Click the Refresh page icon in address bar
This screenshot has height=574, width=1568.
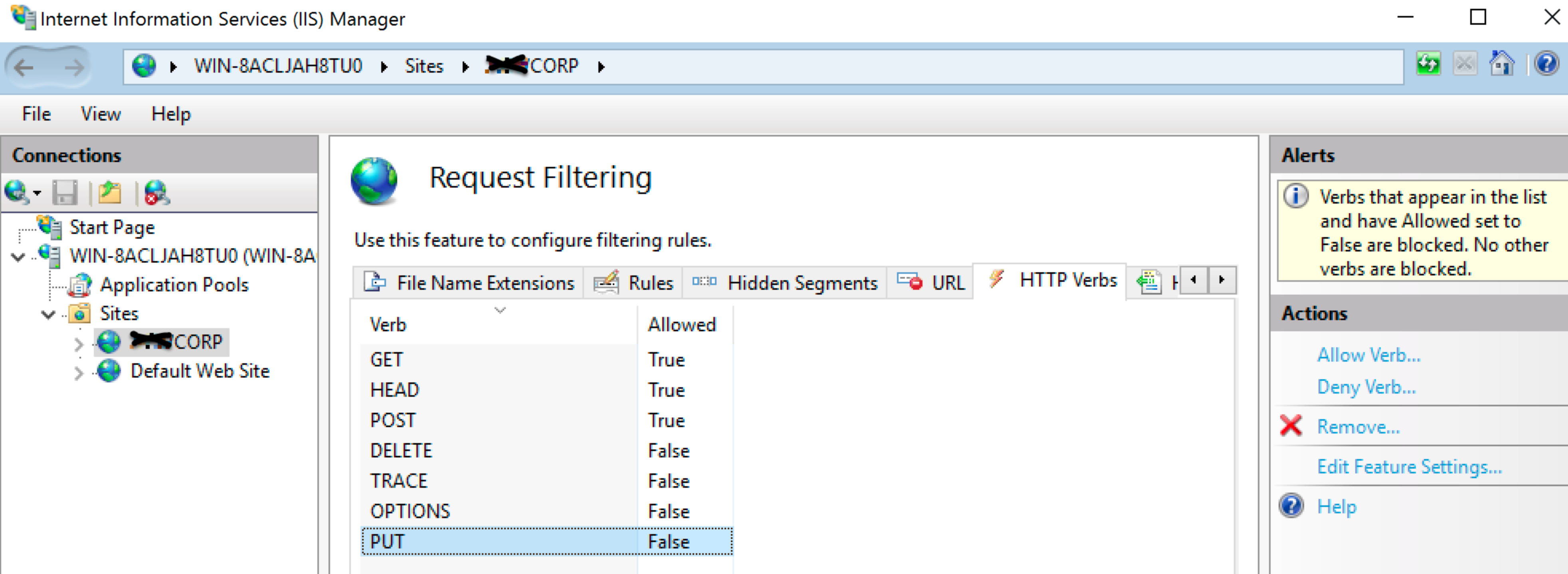[x=1429, y=64]
